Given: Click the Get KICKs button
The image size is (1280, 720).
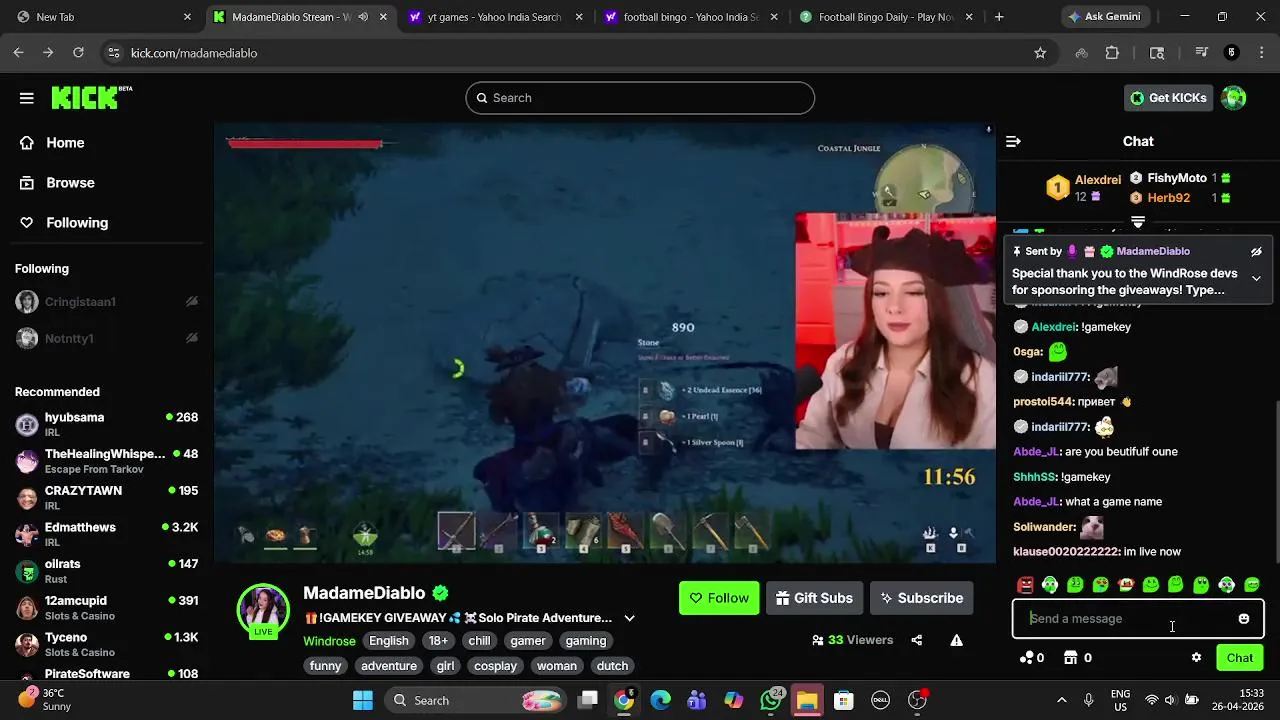Looking at the screenshot, I should 1168,98.
